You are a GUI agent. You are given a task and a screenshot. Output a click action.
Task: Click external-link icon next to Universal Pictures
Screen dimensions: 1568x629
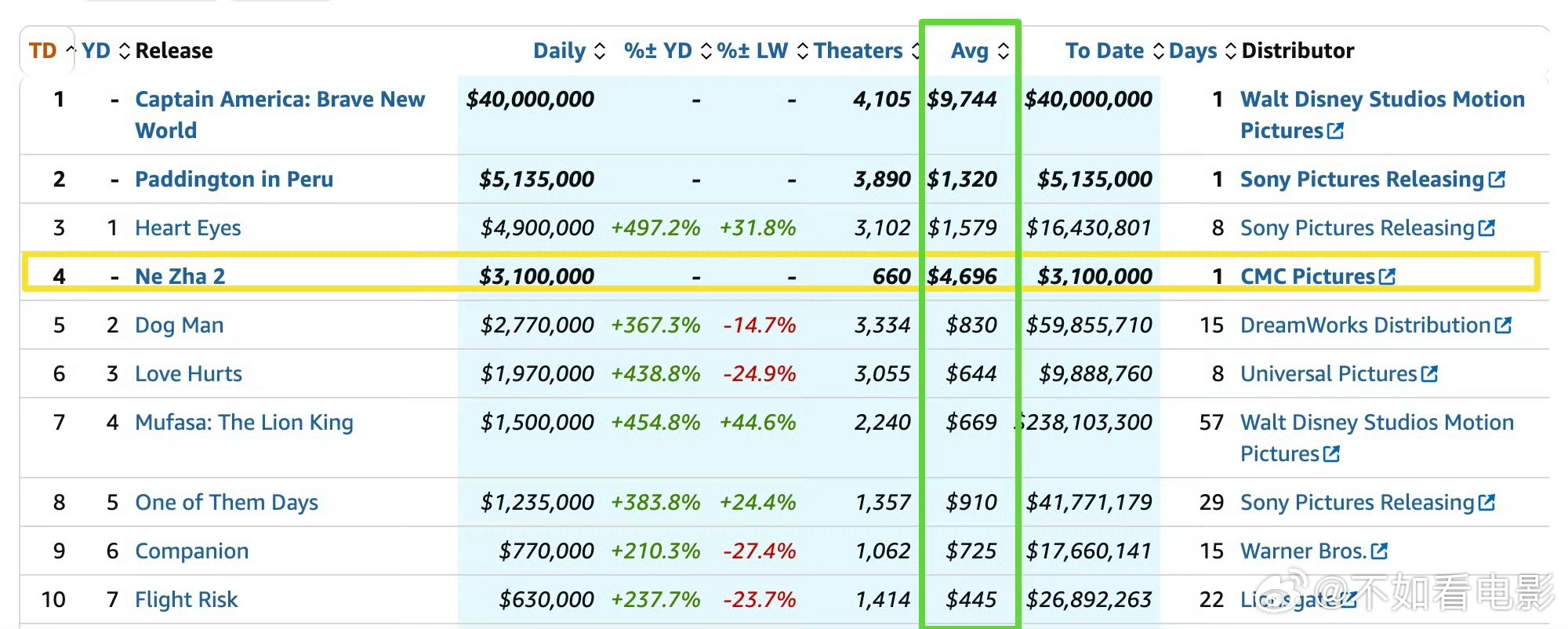click(x=1429, y=374)
